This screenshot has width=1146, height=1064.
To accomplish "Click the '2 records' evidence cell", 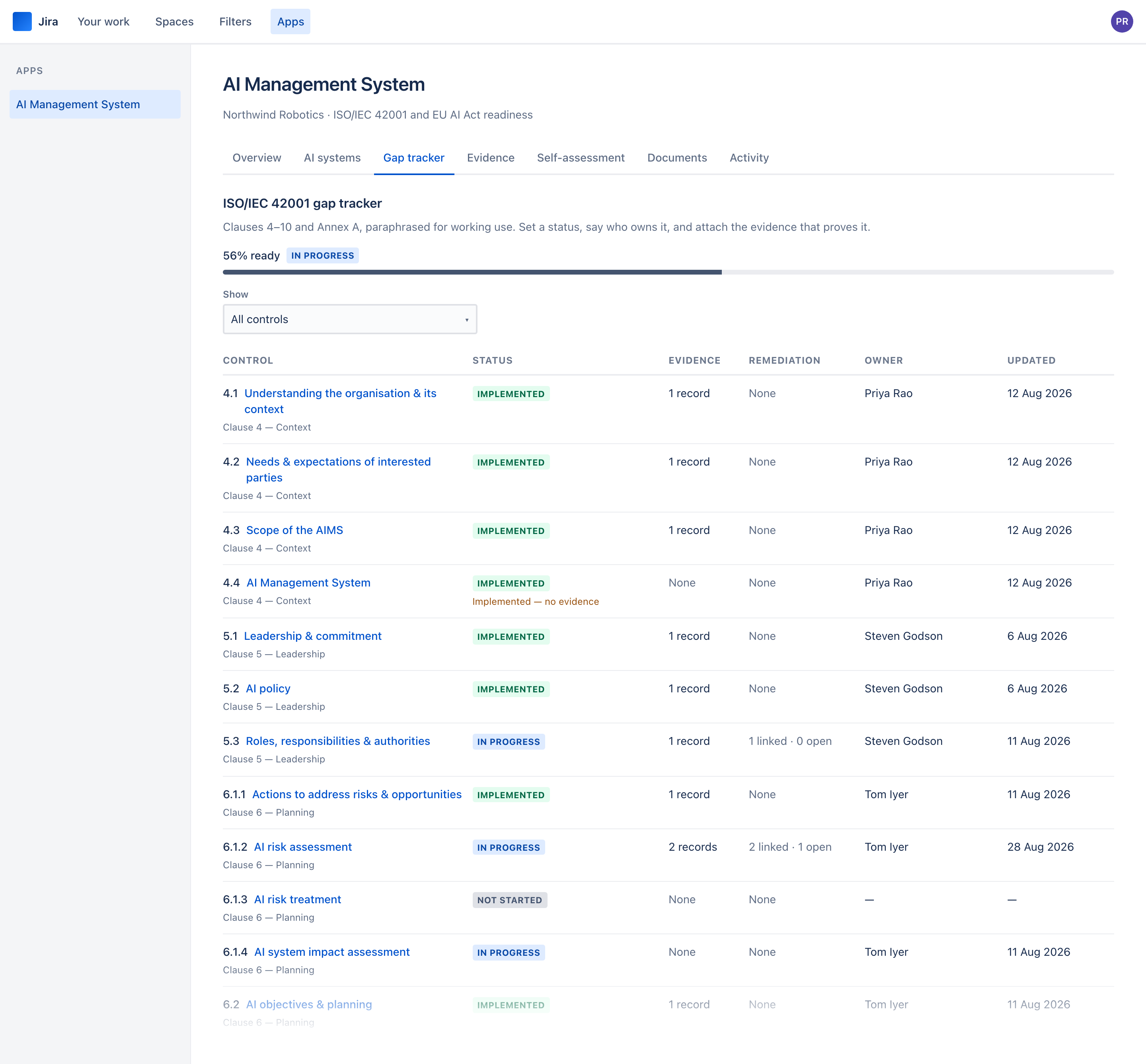I will point(693,847).
